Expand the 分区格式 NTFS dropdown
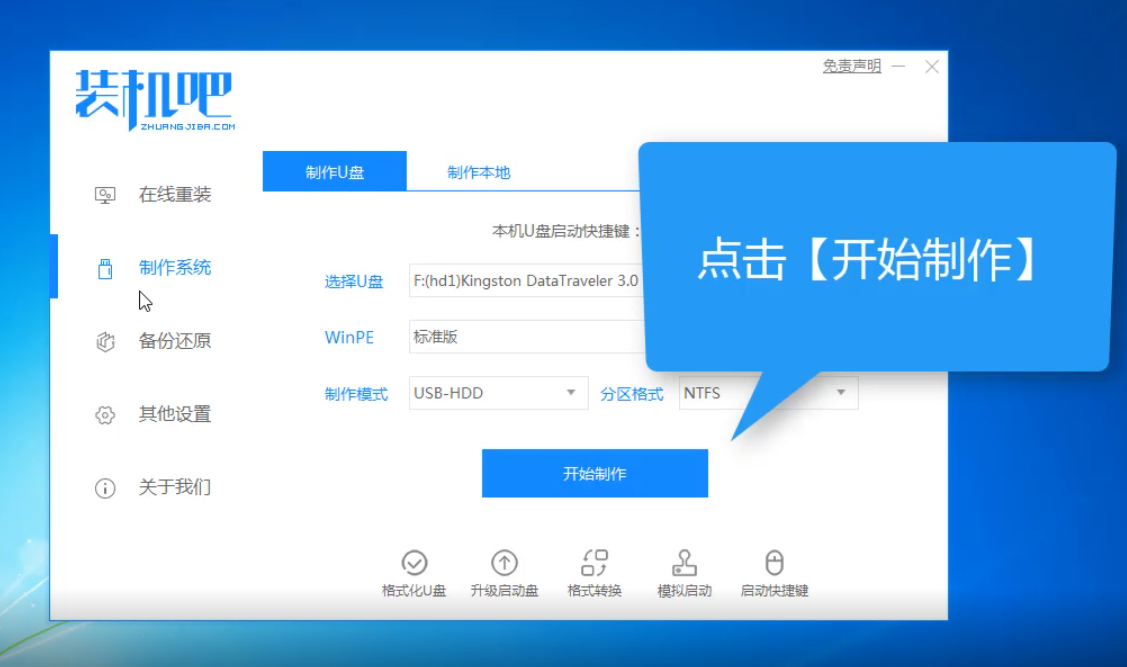The height and width of the screenshot is (667, 1127). [770, 393]
